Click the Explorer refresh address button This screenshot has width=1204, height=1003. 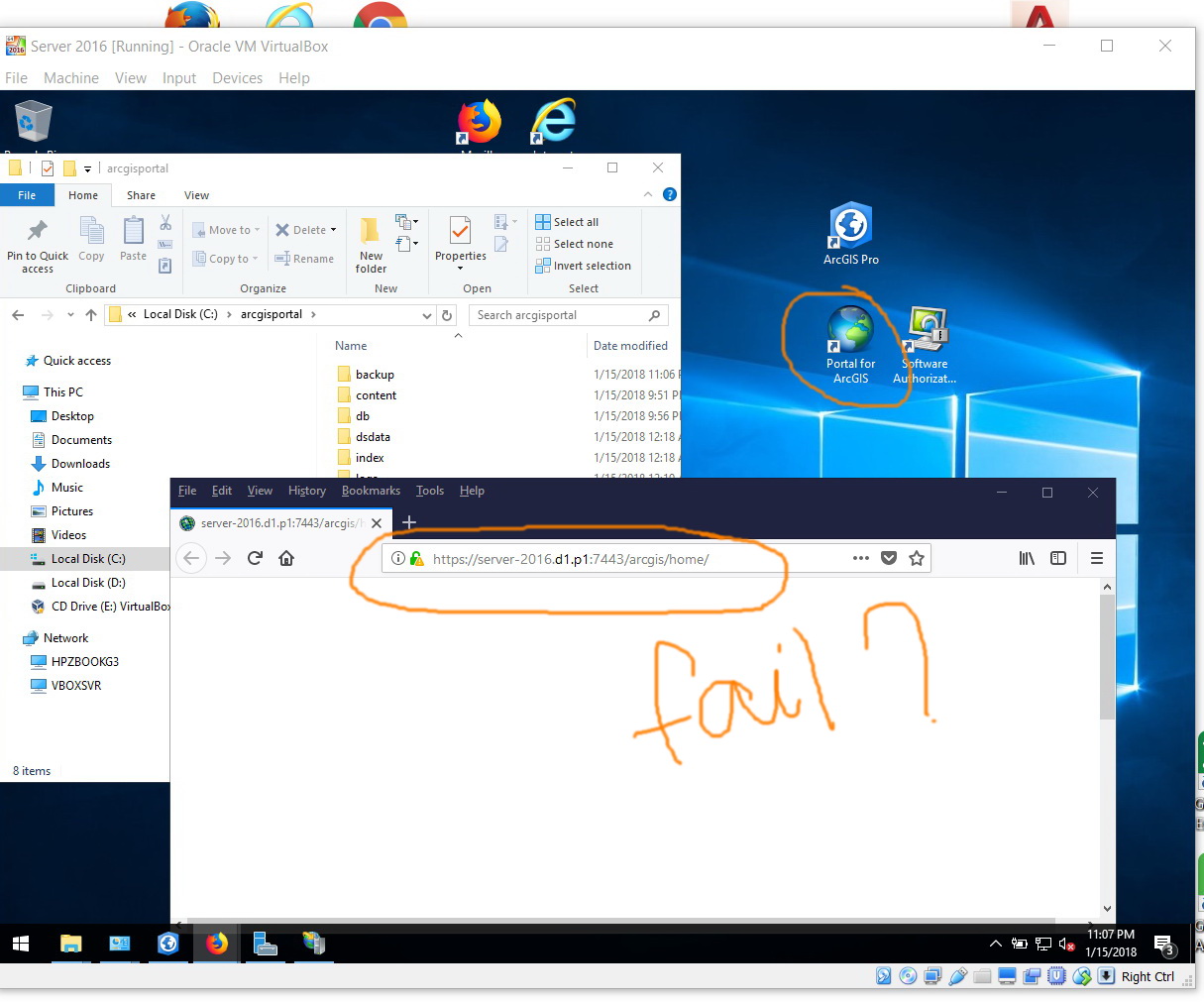click(447, 315)
